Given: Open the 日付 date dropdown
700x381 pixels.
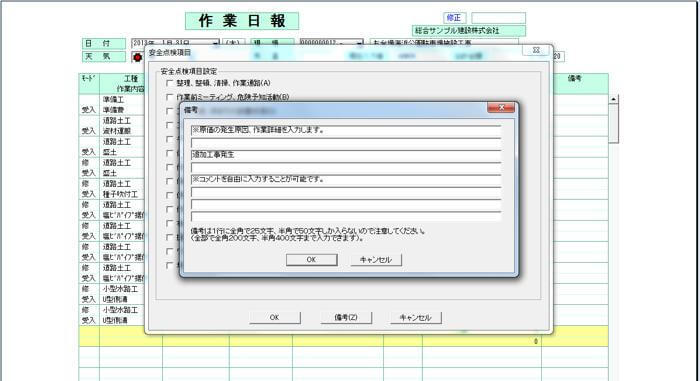Looking at the screenshot, I should tap(216, 43).
